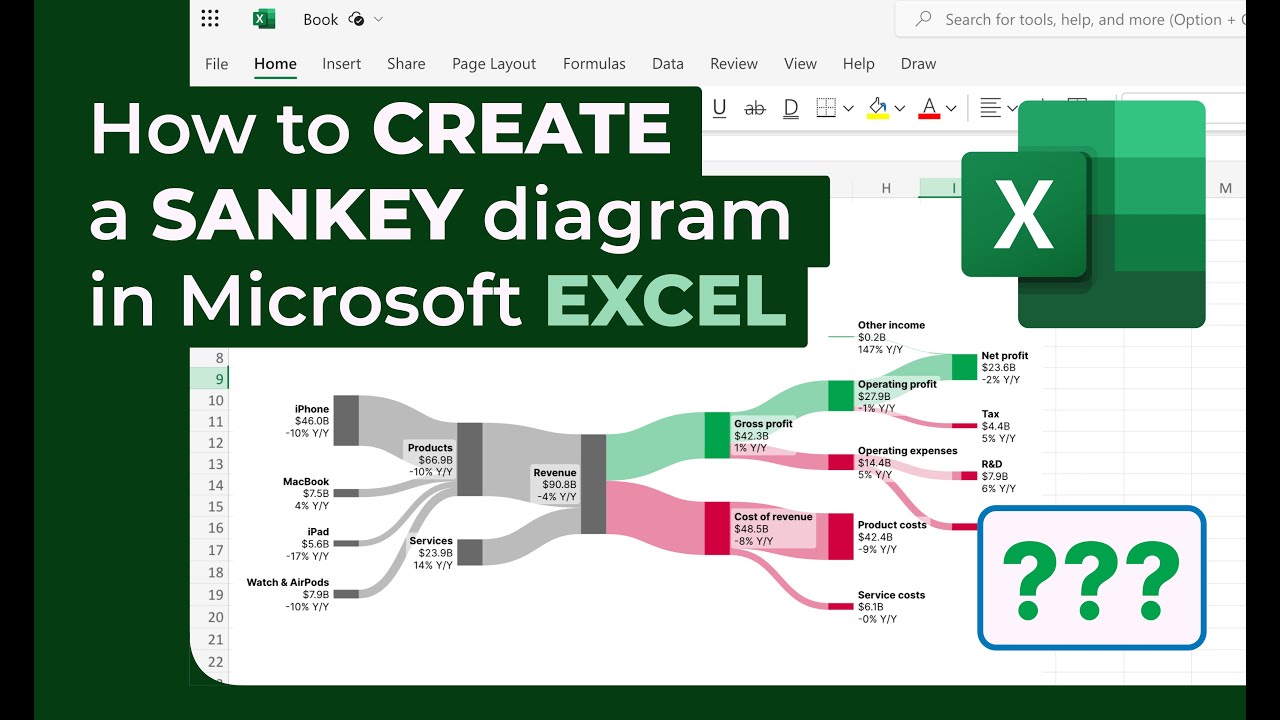Click the red Cost of revenue node bar
Image resolution: width=1280 pixels, height=720 pixels.
(x=717, y=528)
